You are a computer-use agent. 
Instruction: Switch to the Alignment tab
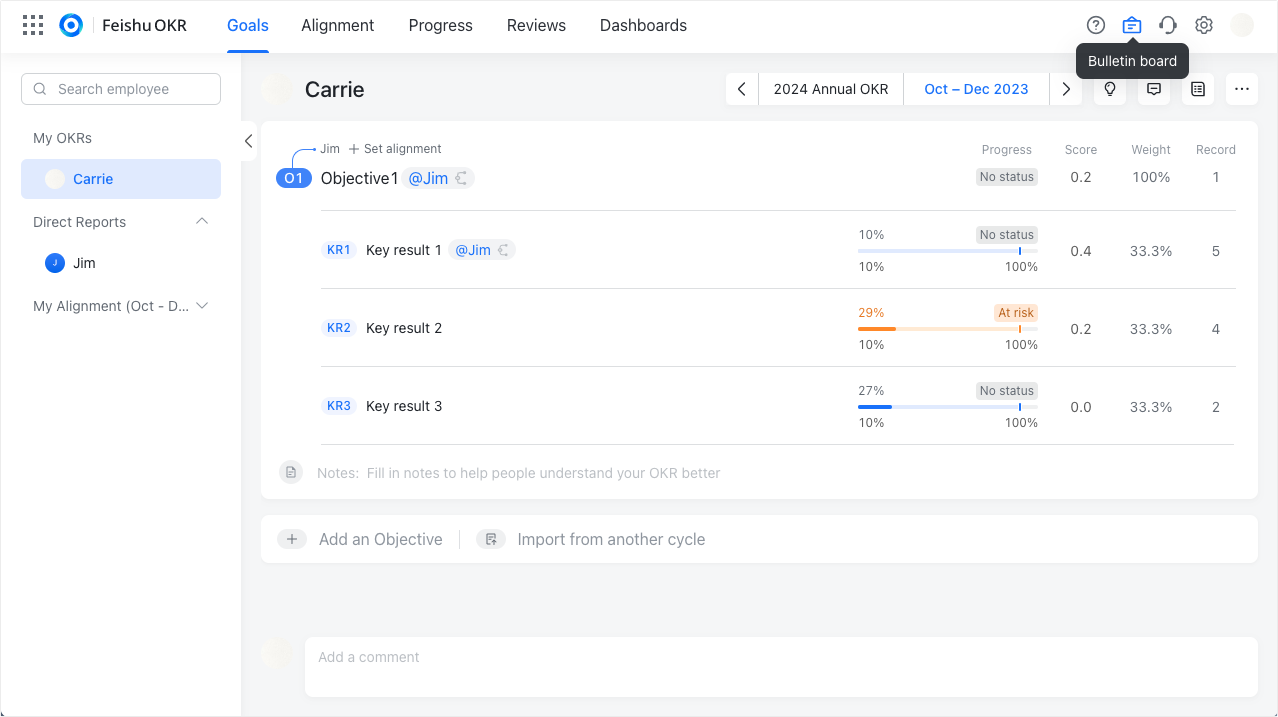coord(337,25)
